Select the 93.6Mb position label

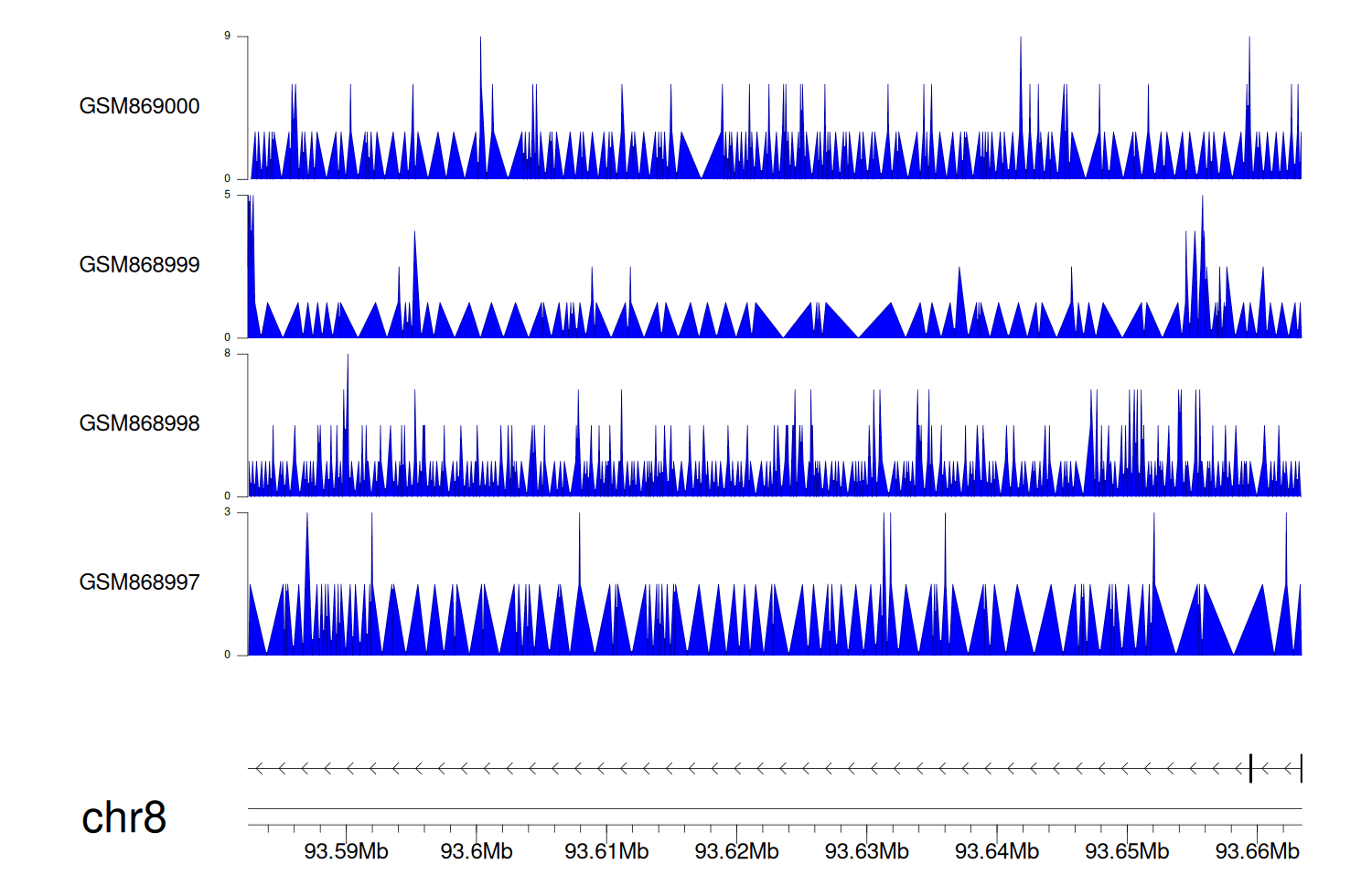[477, 851]
